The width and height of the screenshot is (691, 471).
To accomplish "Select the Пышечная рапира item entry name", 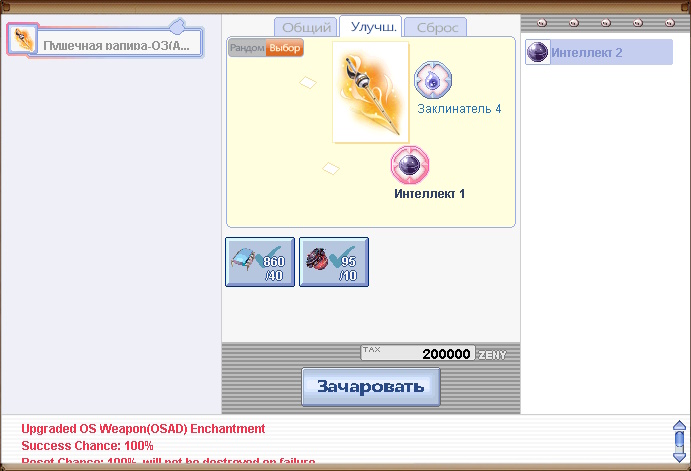I will (x=118, y=46).
